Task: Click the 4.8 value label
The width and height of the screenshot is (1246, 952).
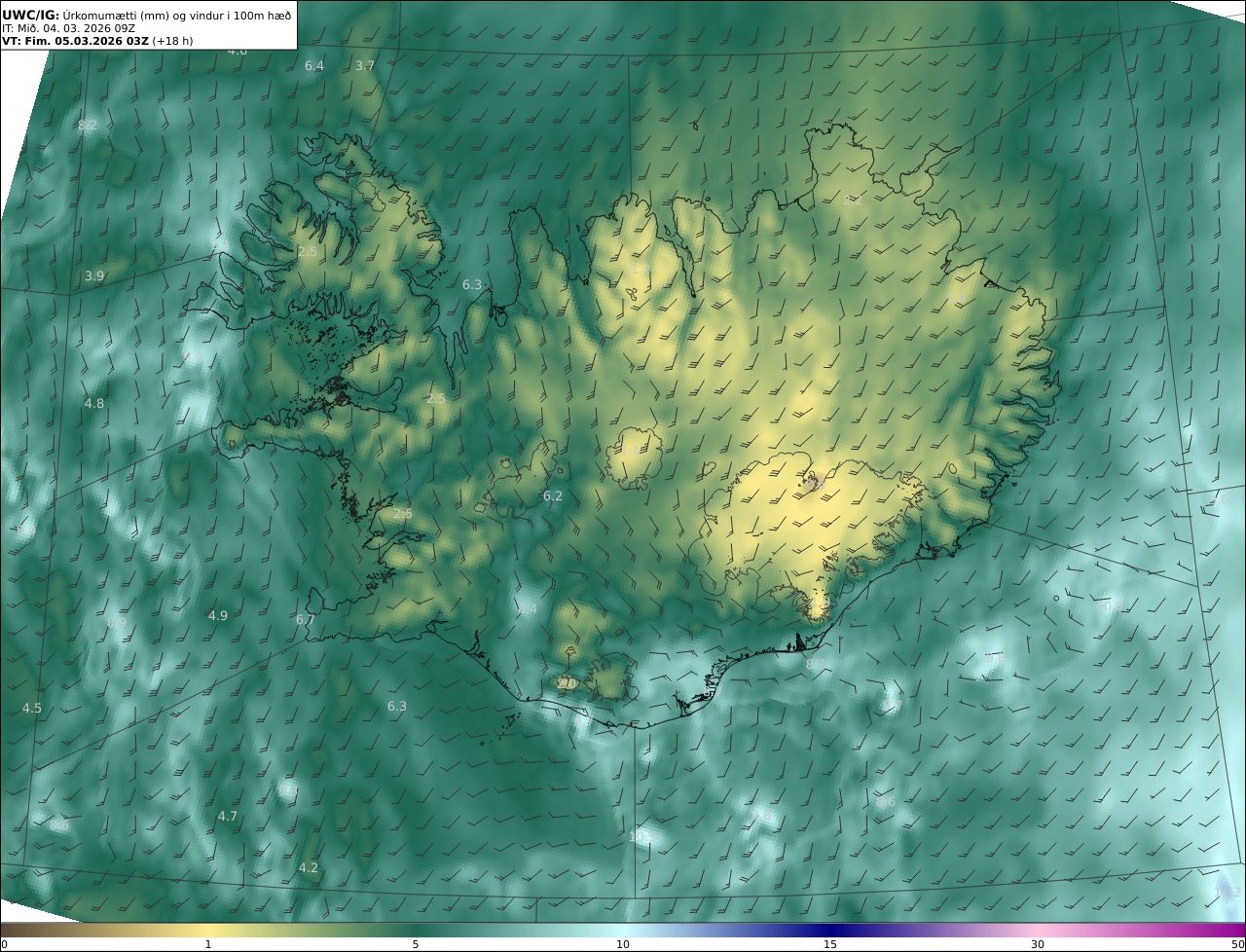Action: point(94,403)
